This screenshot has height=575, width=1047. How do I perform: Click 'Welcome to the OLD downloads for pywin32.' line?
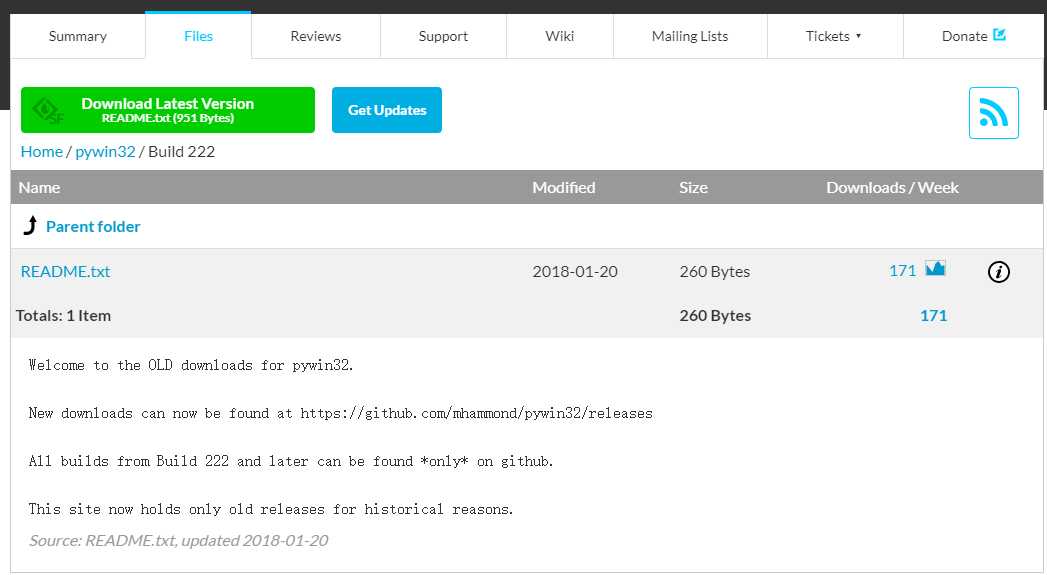point(191,365)
